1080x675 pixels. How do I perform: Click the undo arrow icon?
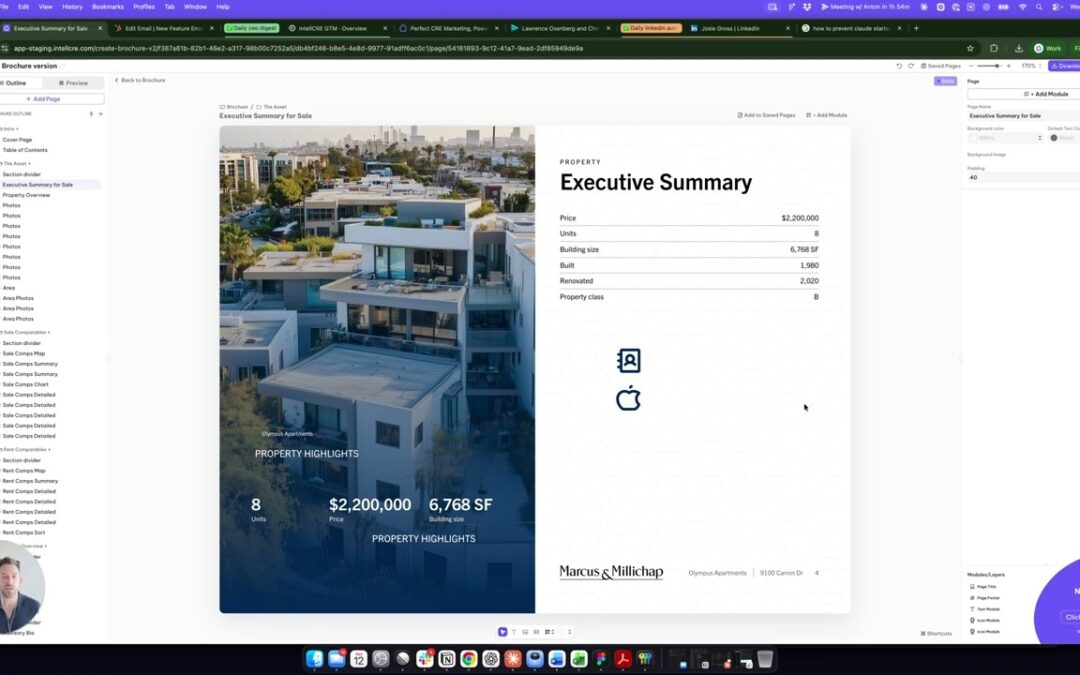point(899,66)
